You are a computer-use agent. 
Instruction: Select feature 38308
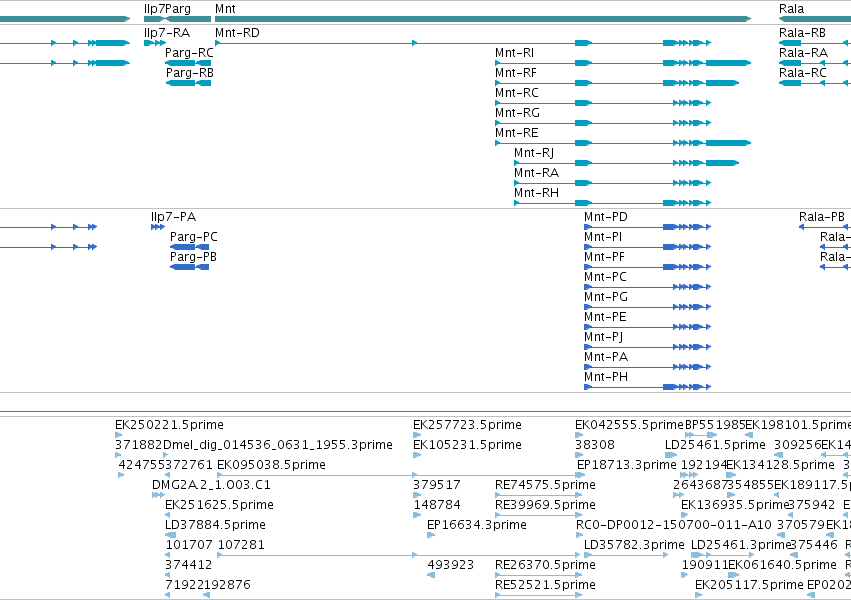595,445
